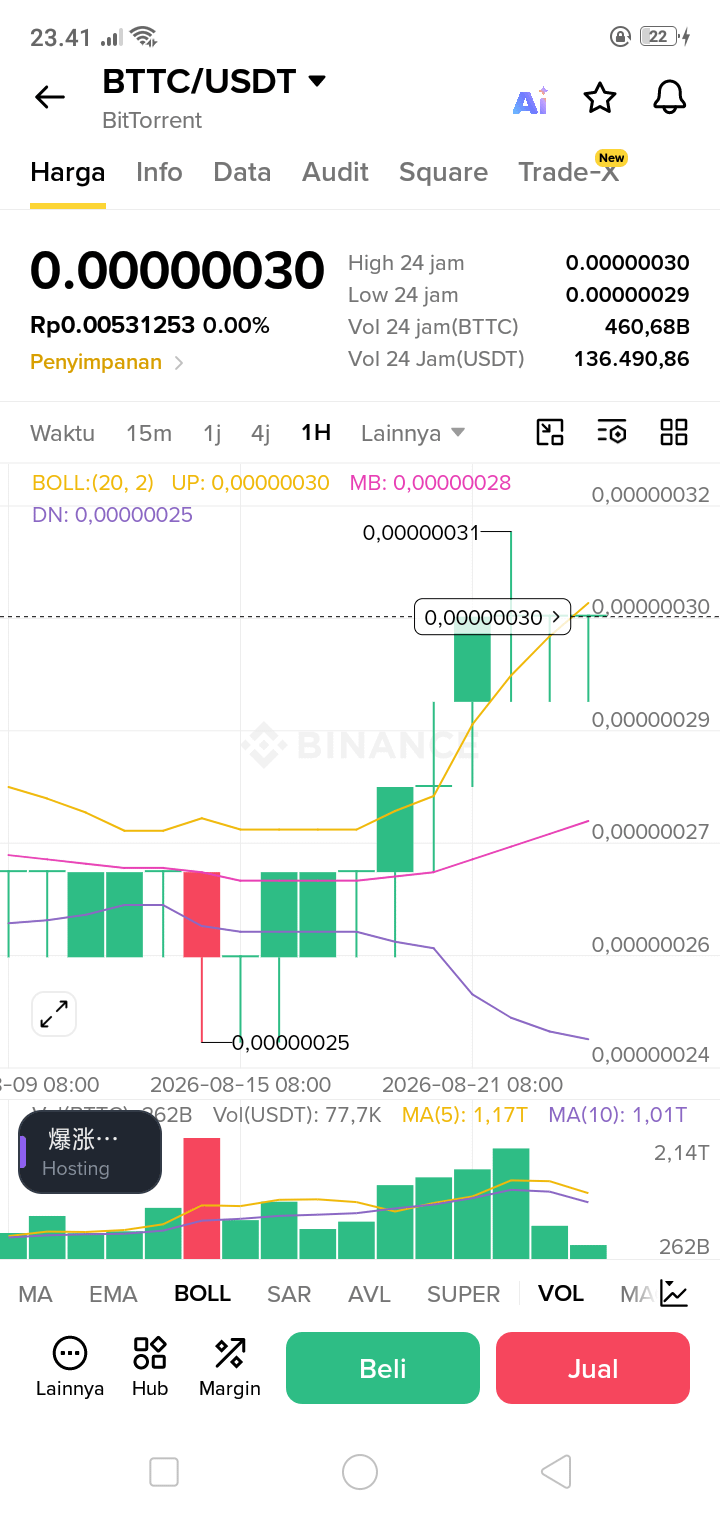Tap the 2026-08-15 08:00 date label
This screenshot has height=1520, width=720.
[240, 1085]
